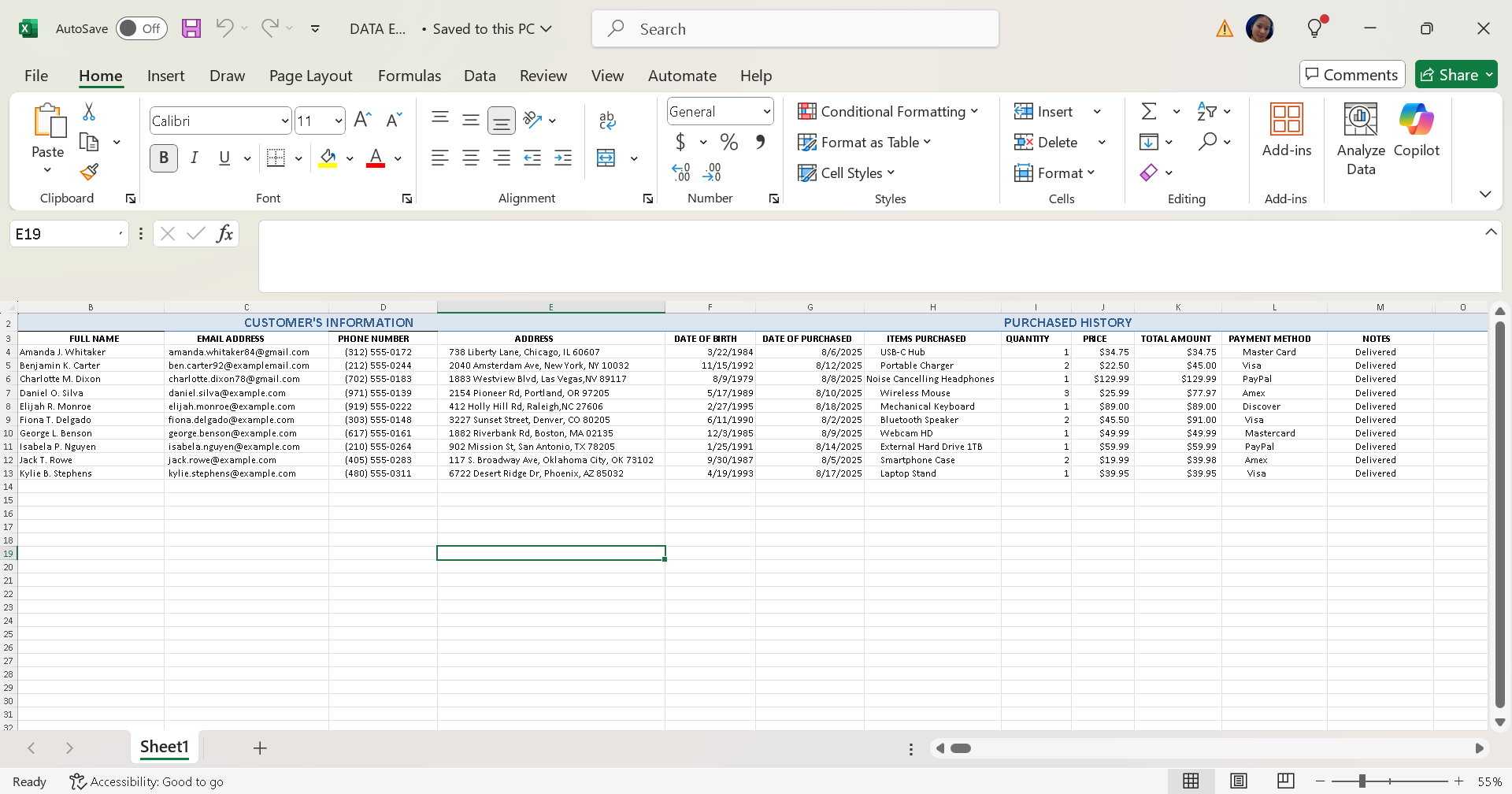Expand Conditional Formatting menu
Screen dimensions: 1512x794
(888, 111)
